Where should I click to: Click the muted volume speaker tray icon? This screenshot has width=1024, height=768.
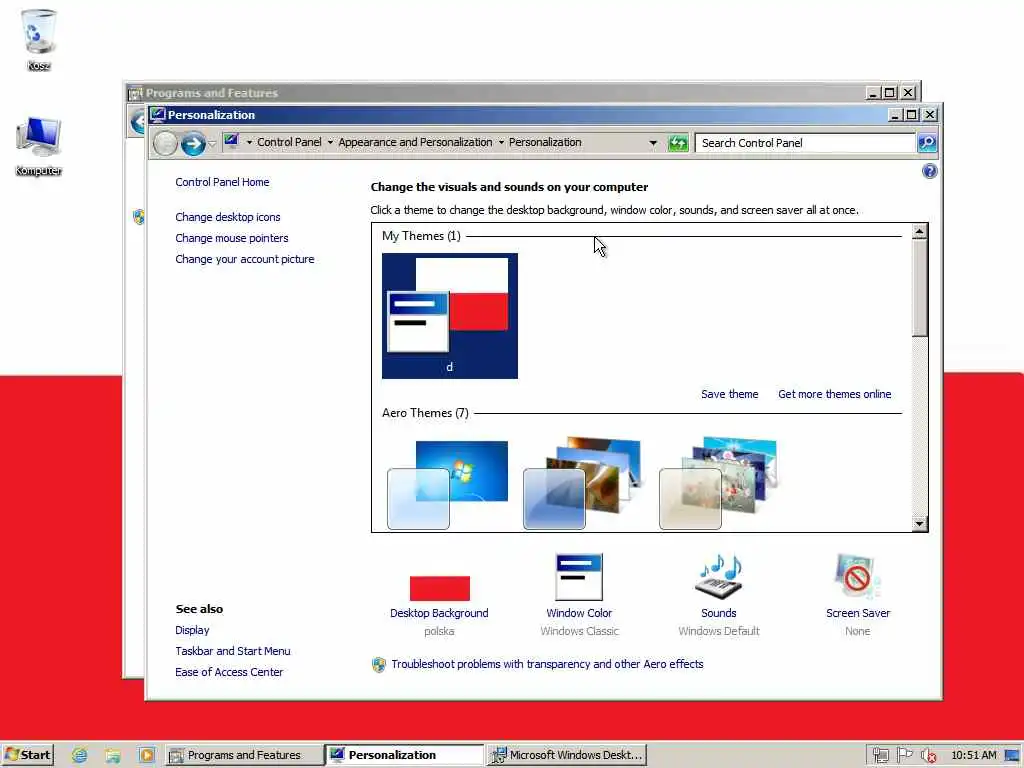[928, 756]
